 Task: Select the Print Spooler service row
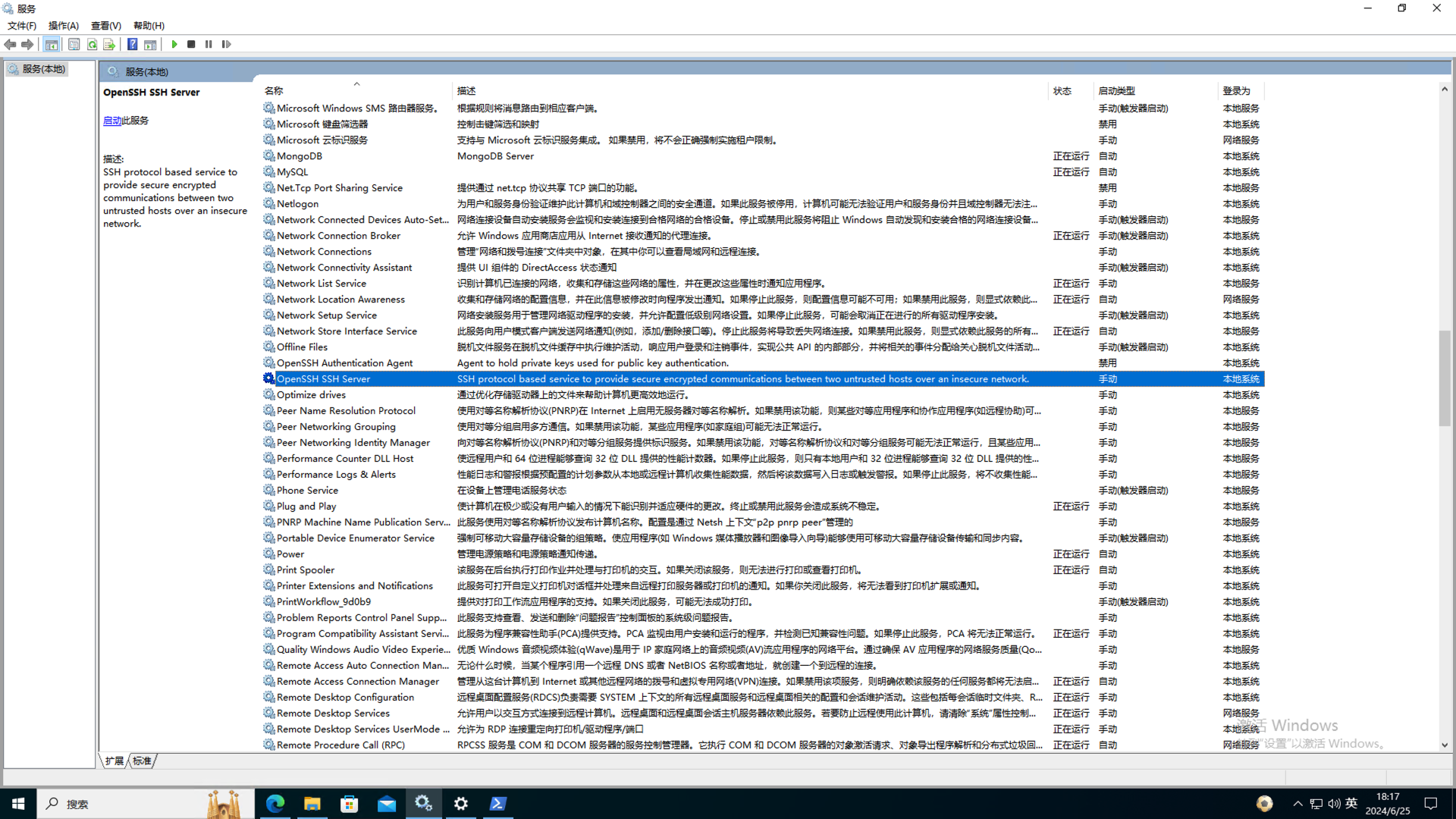(763, 570)
